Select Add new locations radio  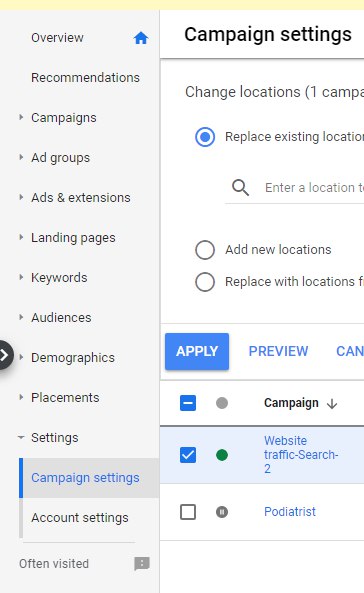pyautogui.click(x=205, y=250)
